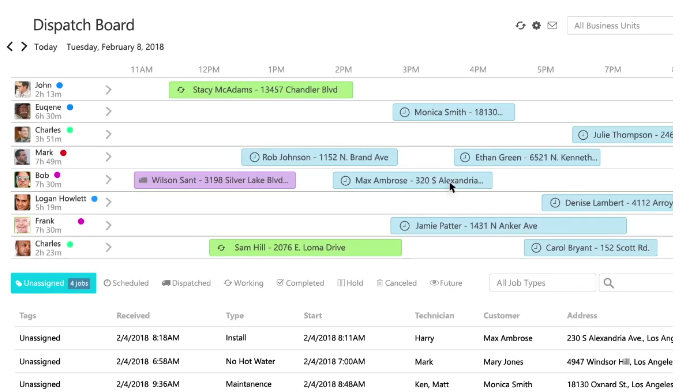Open the All Job Types dropdown
This screenshot has height=392, width=686.
tap(542, 283)
